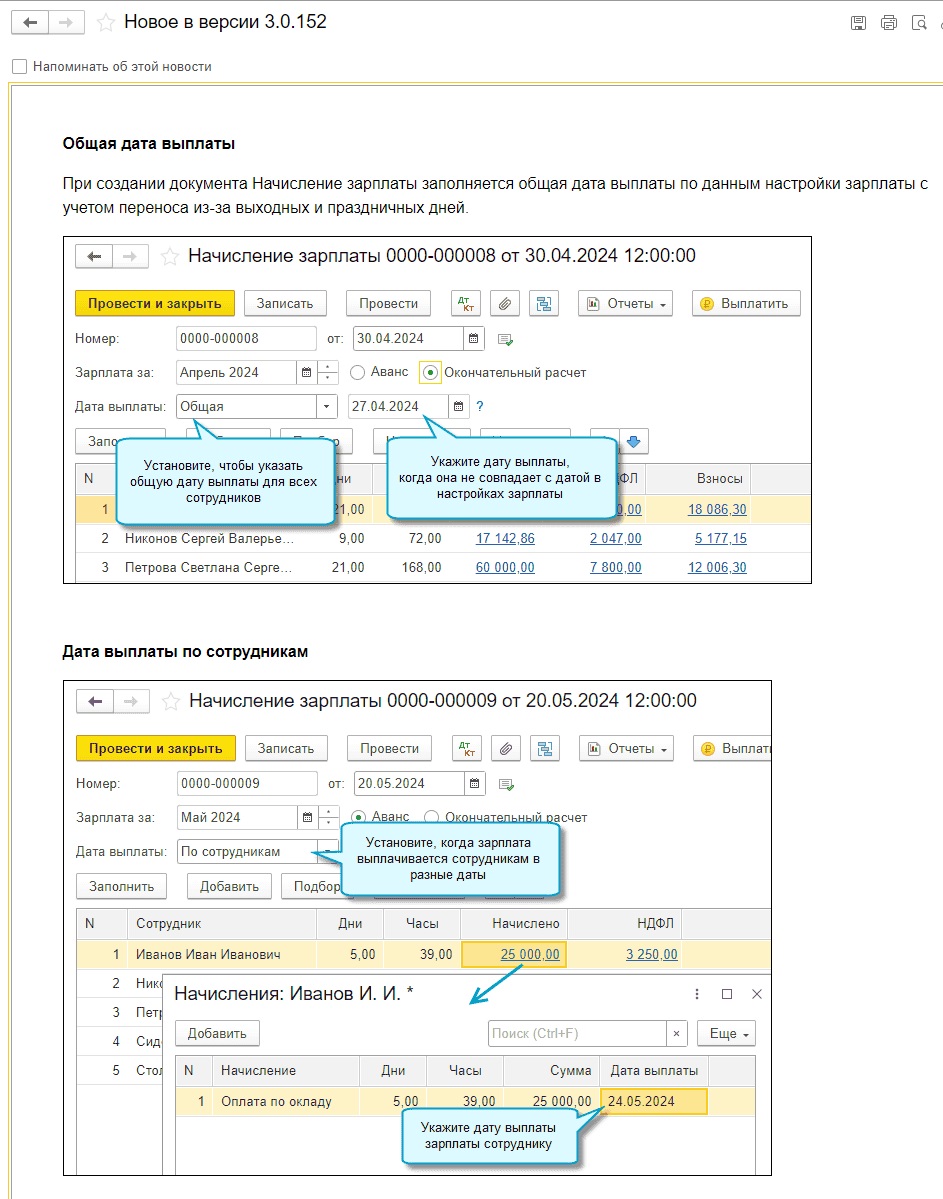Add 'Новое в версии 3.0.152' to favorites star
943x1199 pixels.
106,23
